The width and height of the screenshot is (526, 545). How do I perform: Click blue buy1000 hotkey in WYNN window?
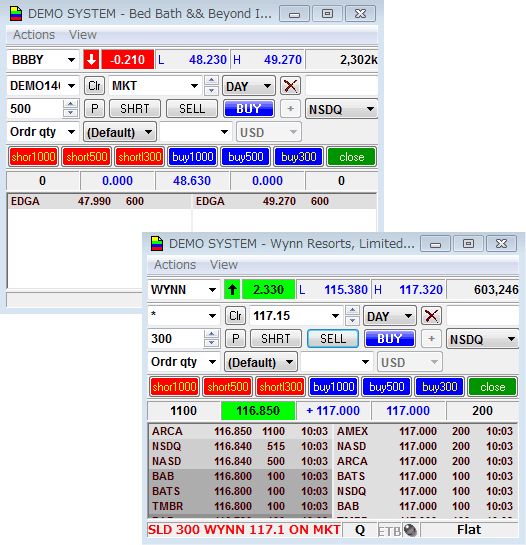click(334, 387)
